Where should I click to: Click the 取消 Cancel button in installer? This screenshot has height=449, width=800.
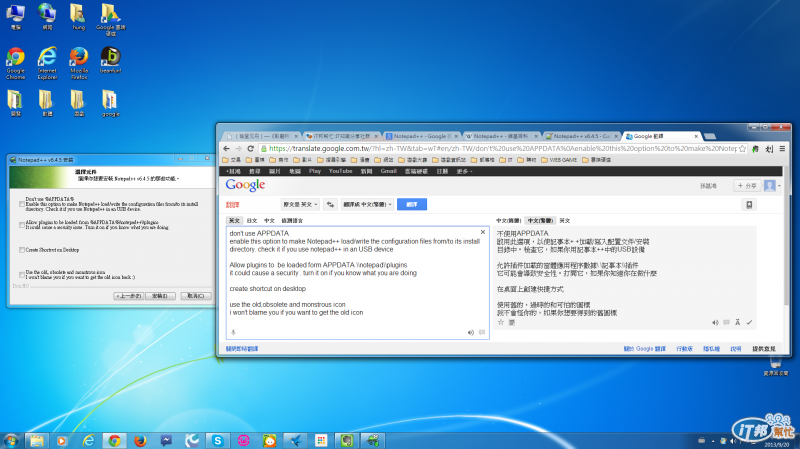(x=195, y=296)
